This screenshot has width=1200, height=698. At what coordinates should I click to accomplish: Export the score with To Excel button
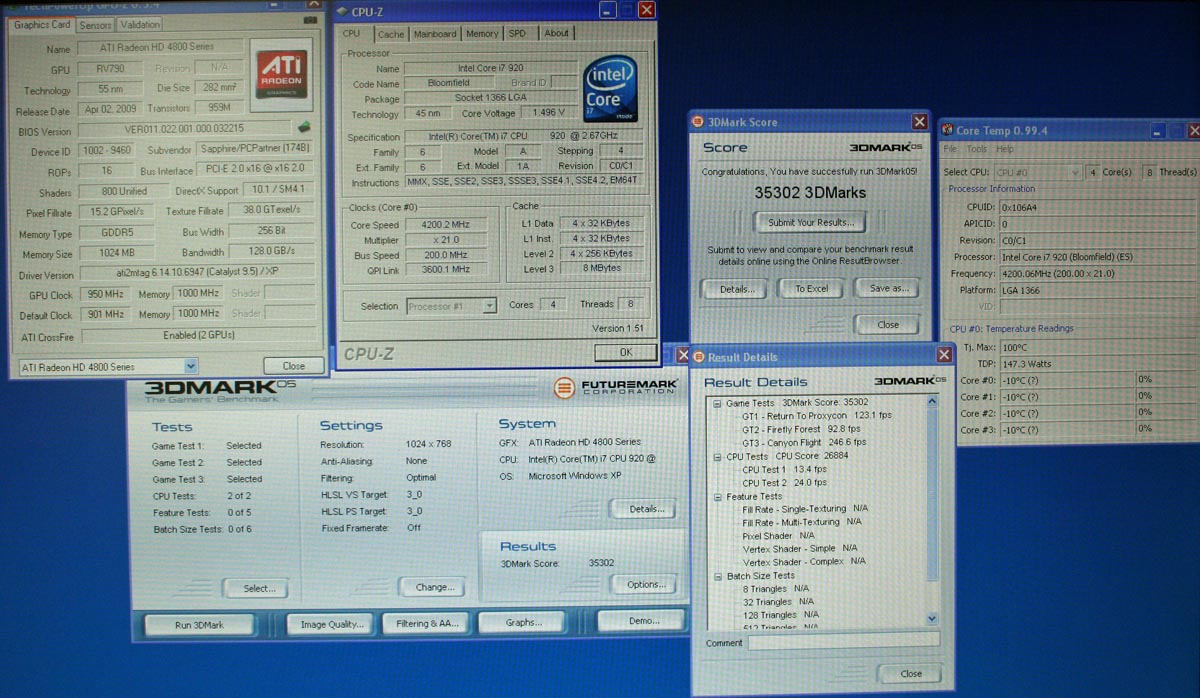(811, 289)
